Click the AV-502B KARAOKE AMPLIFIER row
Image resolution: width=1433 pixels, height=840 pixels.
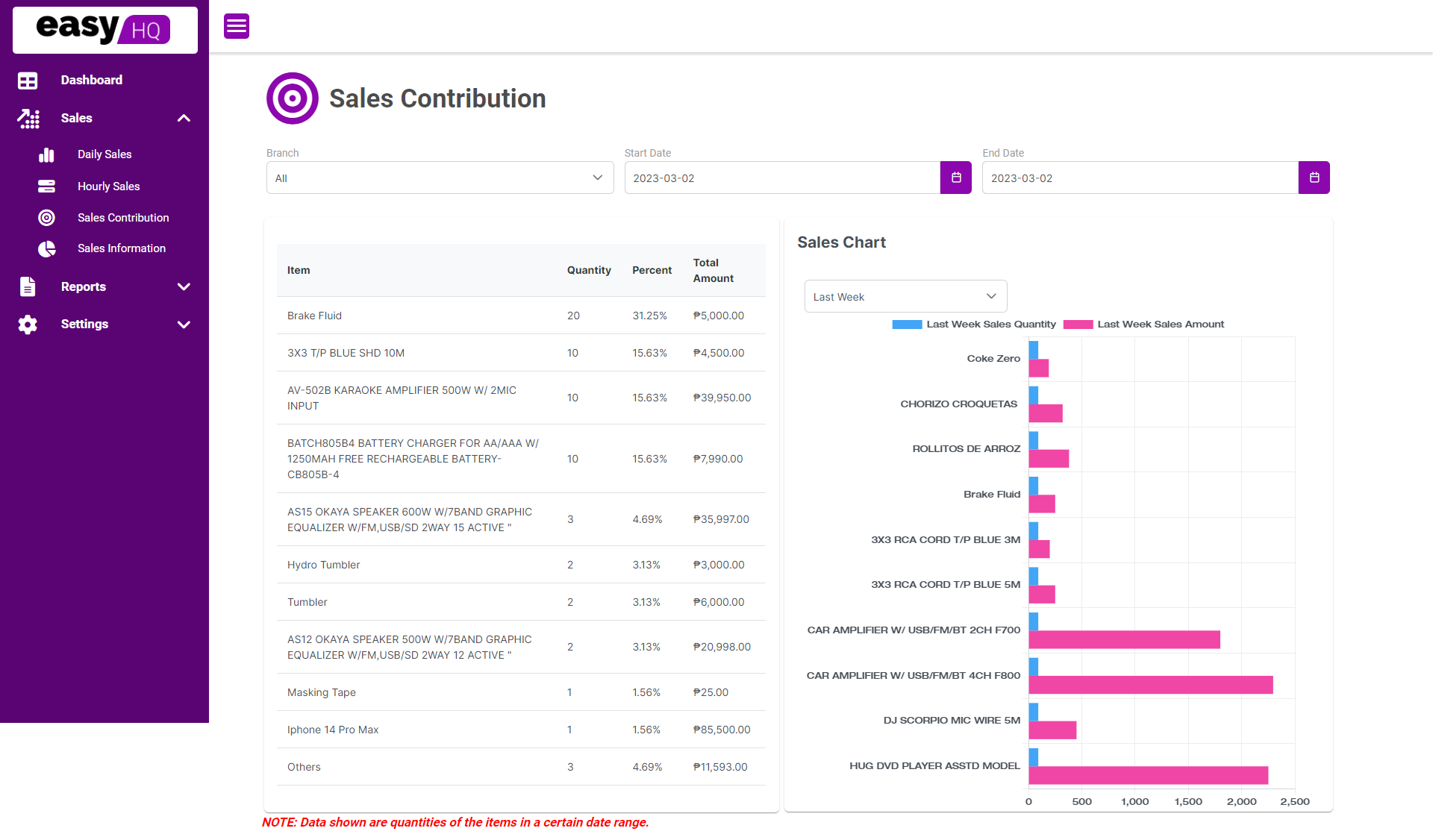click(x=521, y=398)
